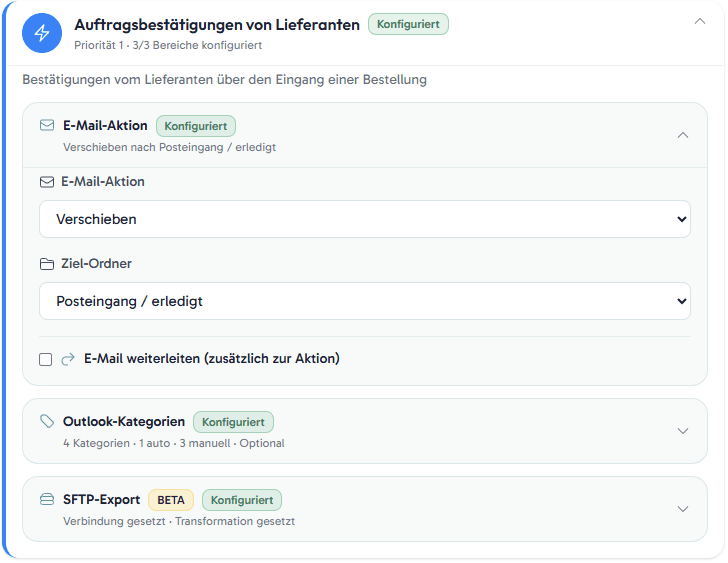Click the Ziel-Ordner label

(x=97, y=264)
